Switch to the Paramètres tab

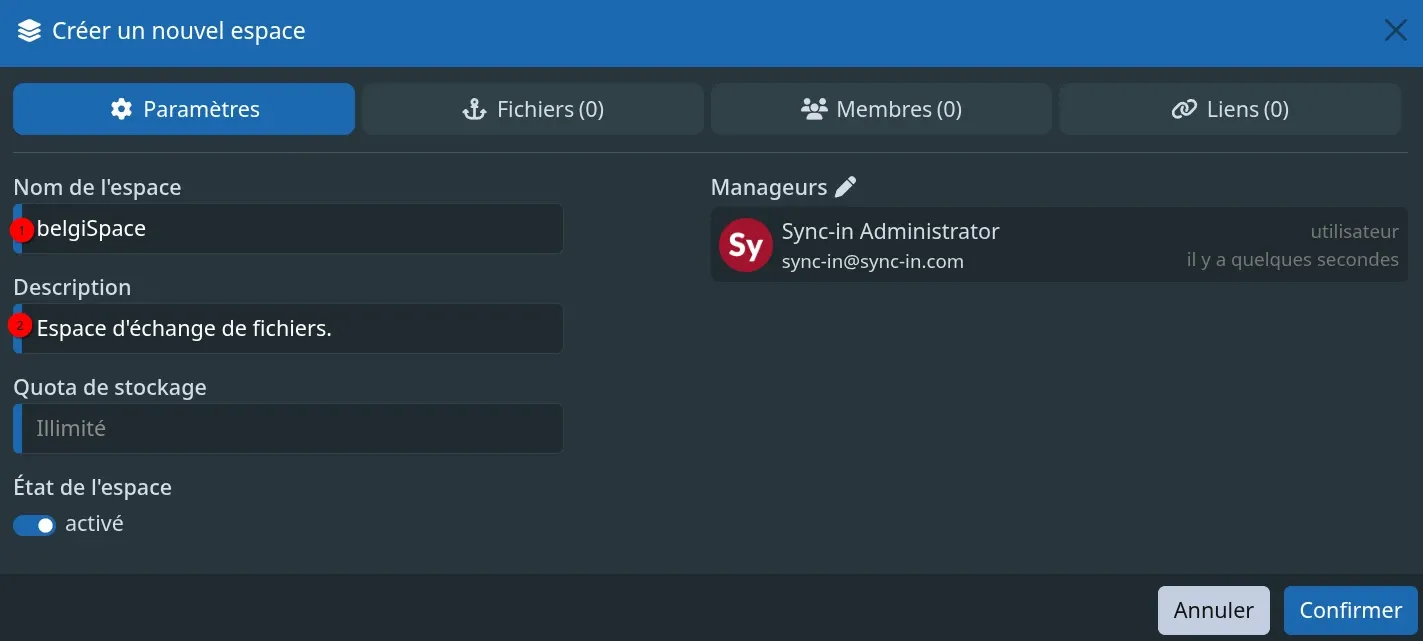(x=184, y=109)
